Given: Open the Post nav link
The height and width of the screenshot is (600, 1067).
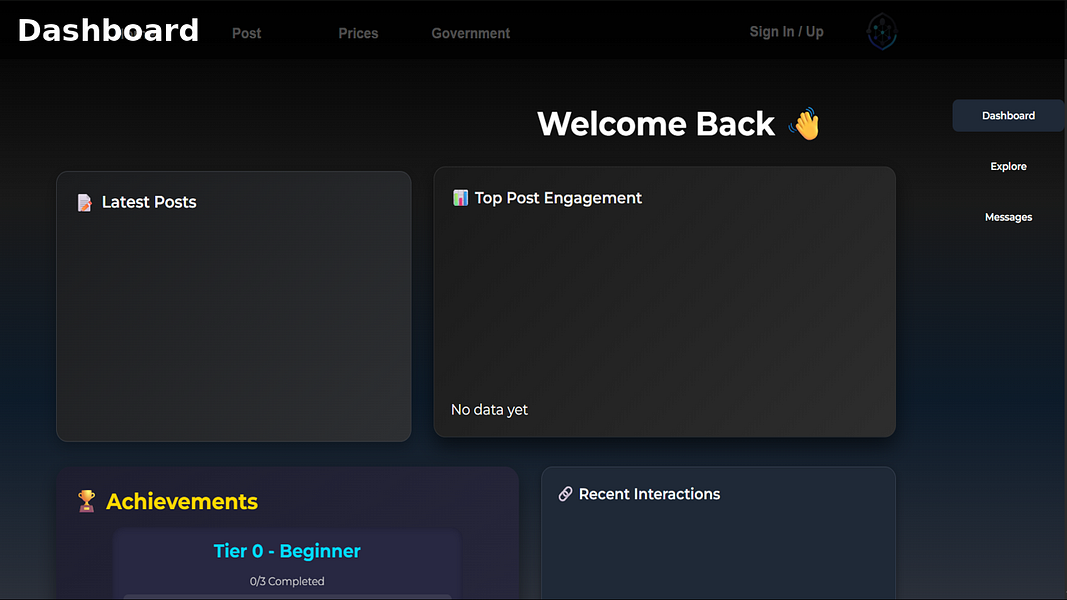Looking at the screenshot, I should pyautogui.click(x=246, y=33).
